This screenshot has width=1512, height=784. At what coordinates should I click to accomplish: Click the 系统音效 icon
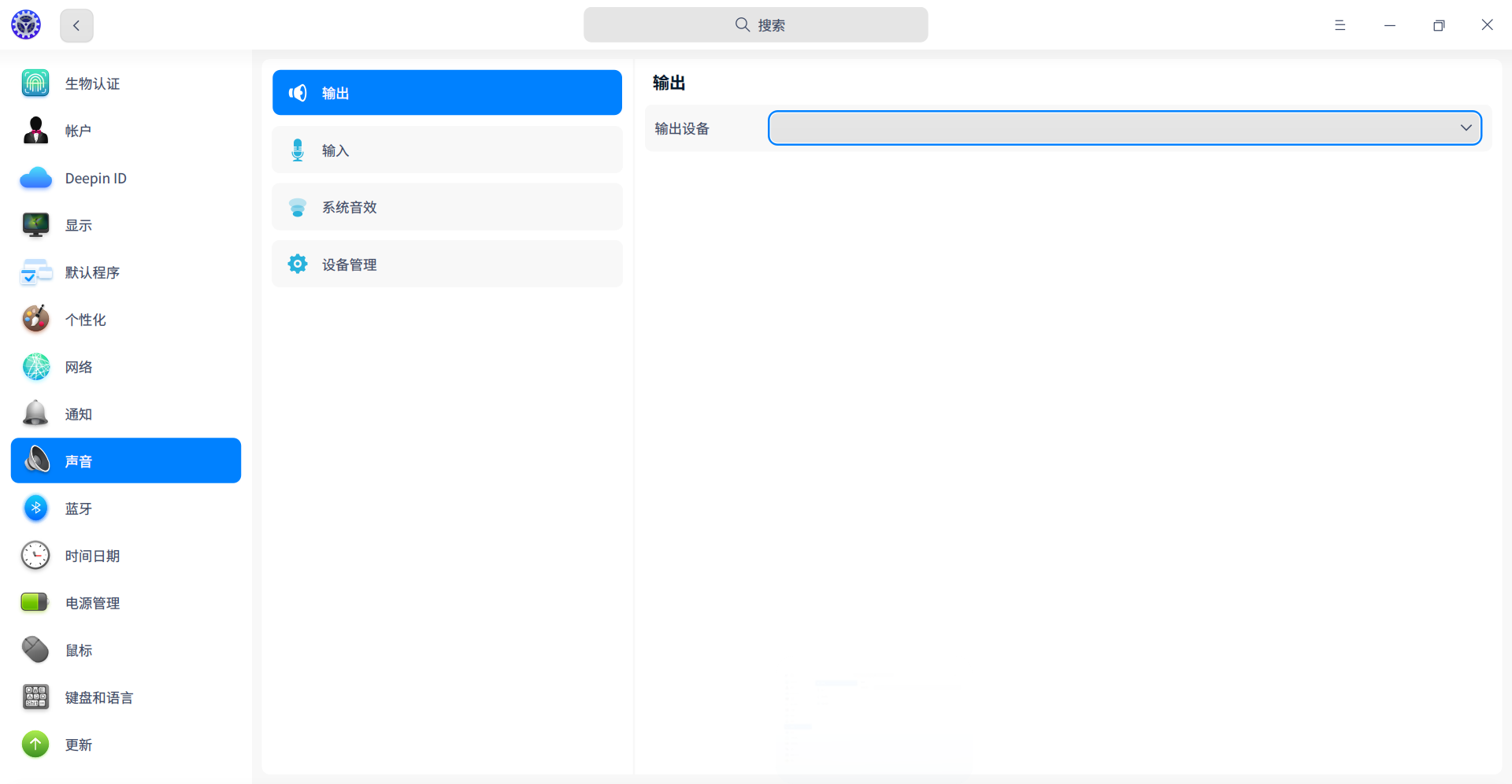point(298,207)
